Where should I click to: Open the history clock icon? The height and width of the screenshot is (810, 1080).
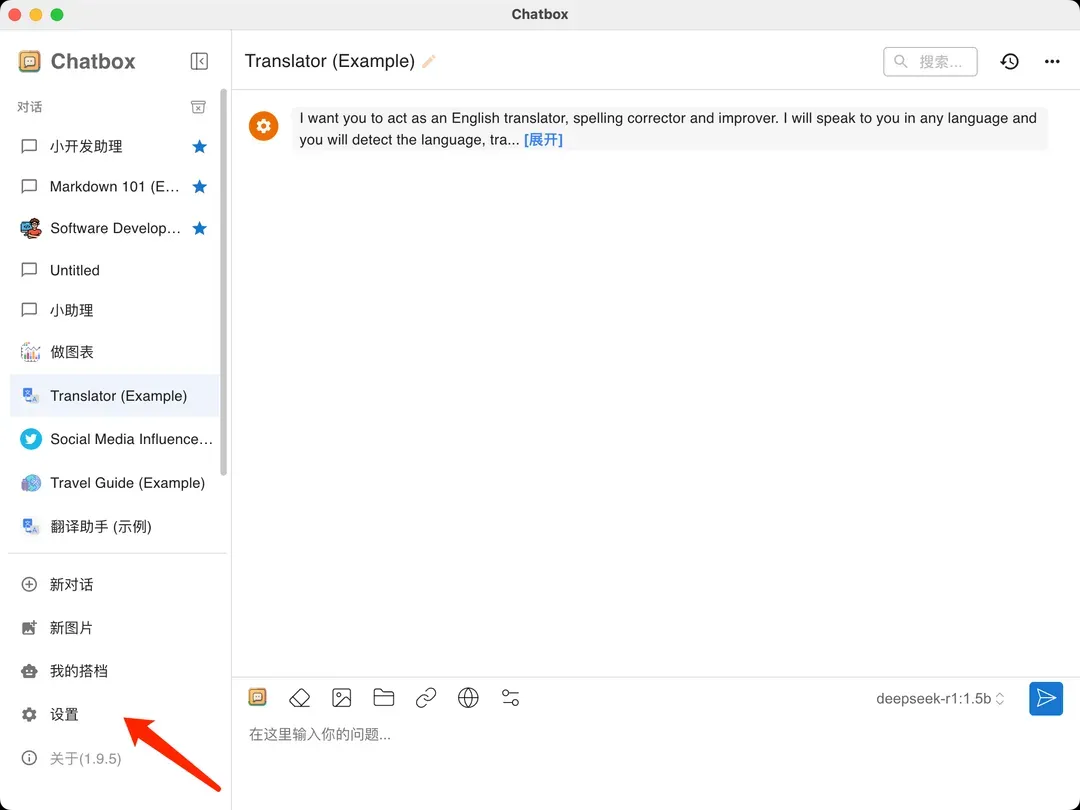click(1010, 61)
